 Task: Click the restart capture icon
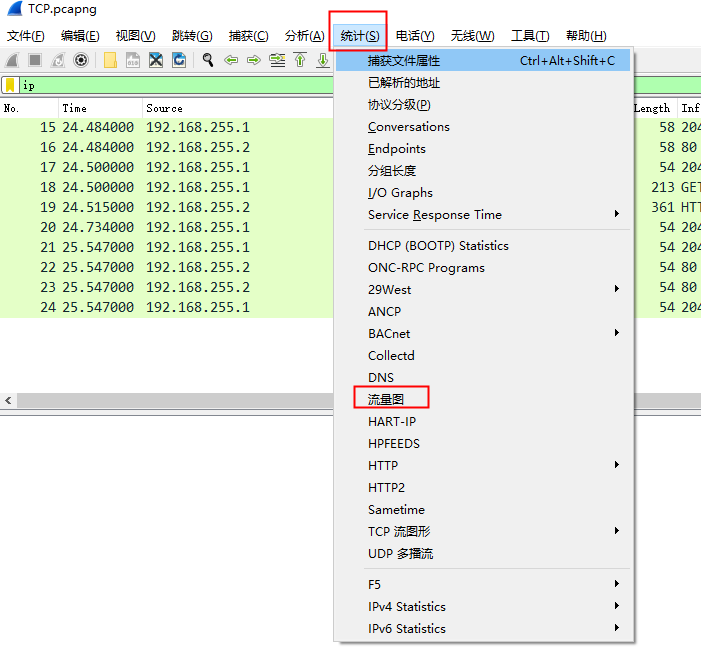[58, 60]
